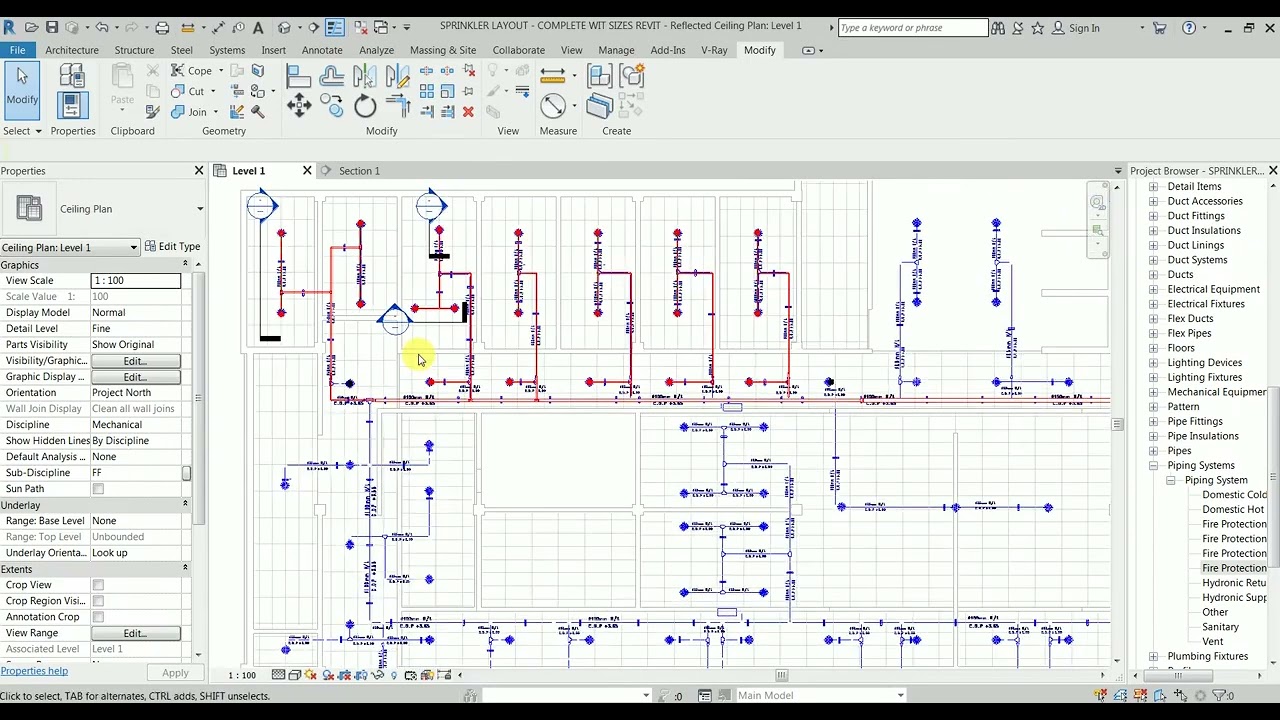Select the Fire Protection highlighted tree item
Screen dimensions: 1280x720
click(x=1234, y=568)
